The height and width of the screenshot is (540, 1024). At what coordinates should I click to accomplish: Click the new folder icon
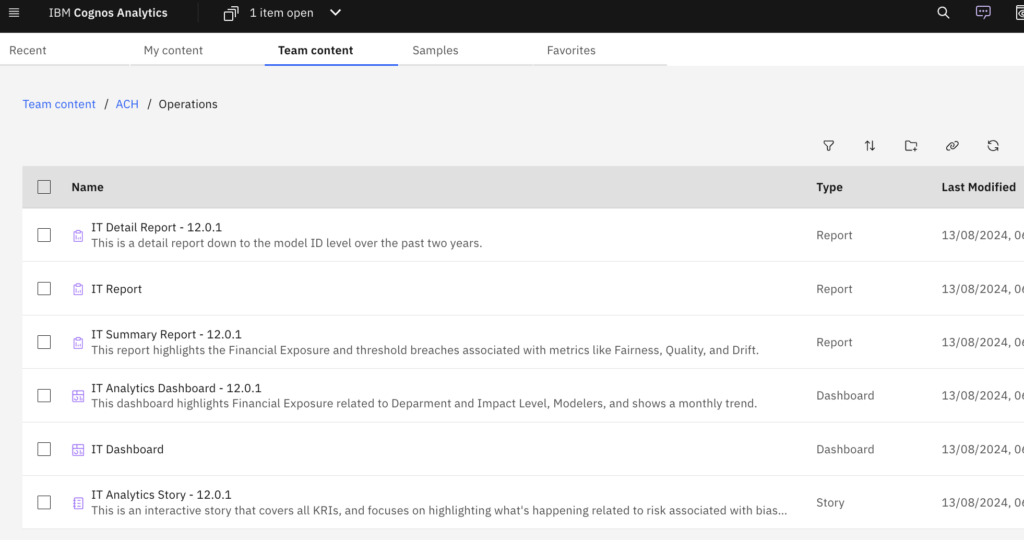[x=911, y=146]
